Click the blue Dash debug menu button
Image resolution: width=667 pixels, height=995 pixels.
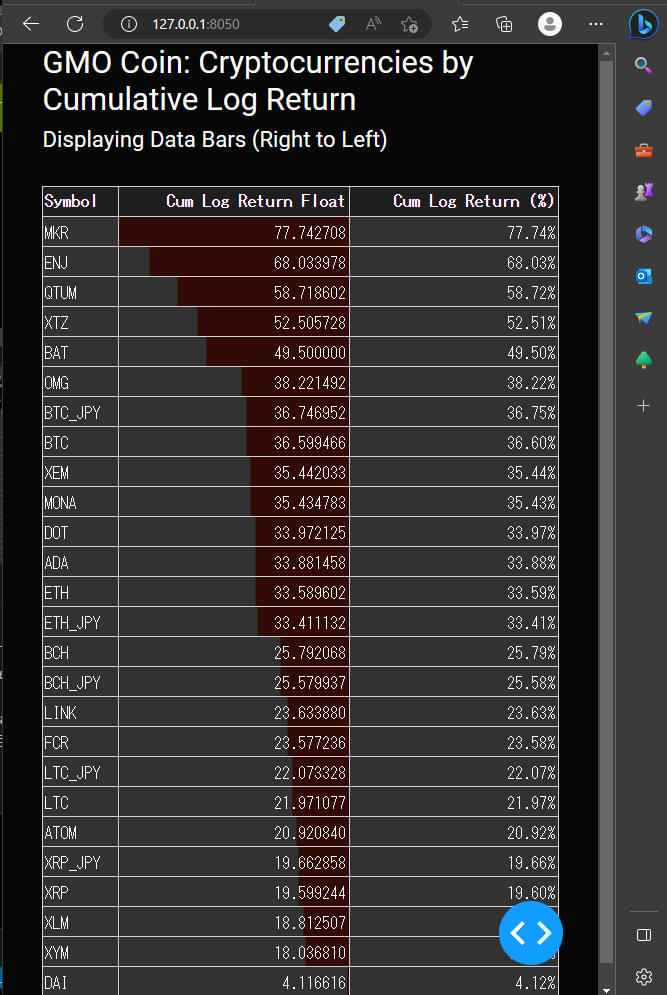[531, 933]
